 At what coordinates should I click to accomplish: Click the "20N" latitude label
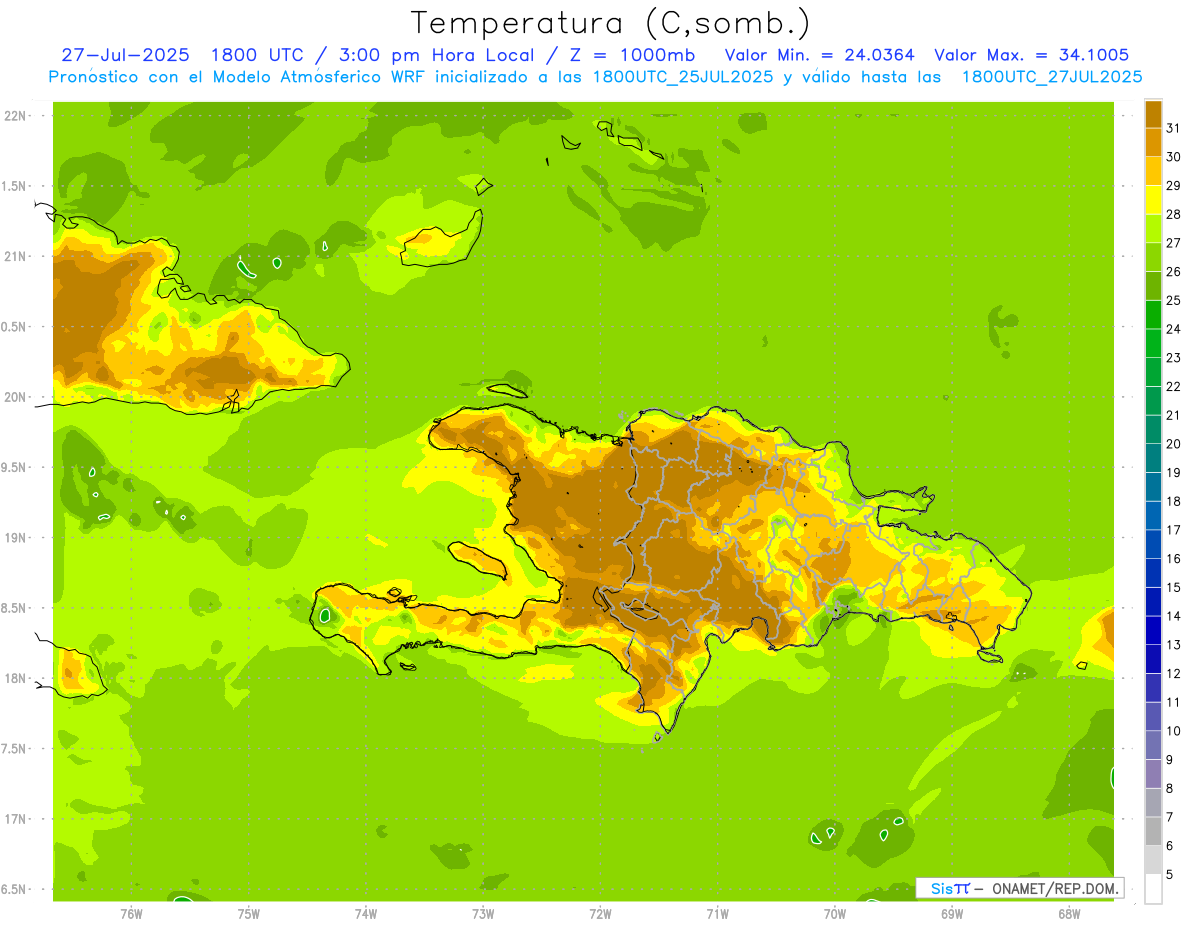tap(16, 397)
